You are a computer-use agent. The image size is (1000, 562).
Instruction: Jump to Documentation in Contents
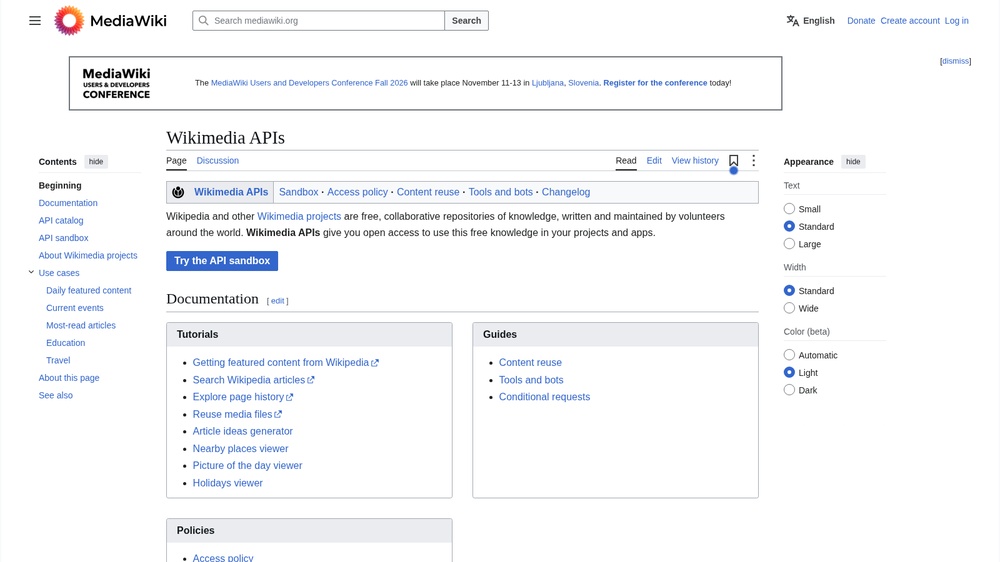click(68, 203)
